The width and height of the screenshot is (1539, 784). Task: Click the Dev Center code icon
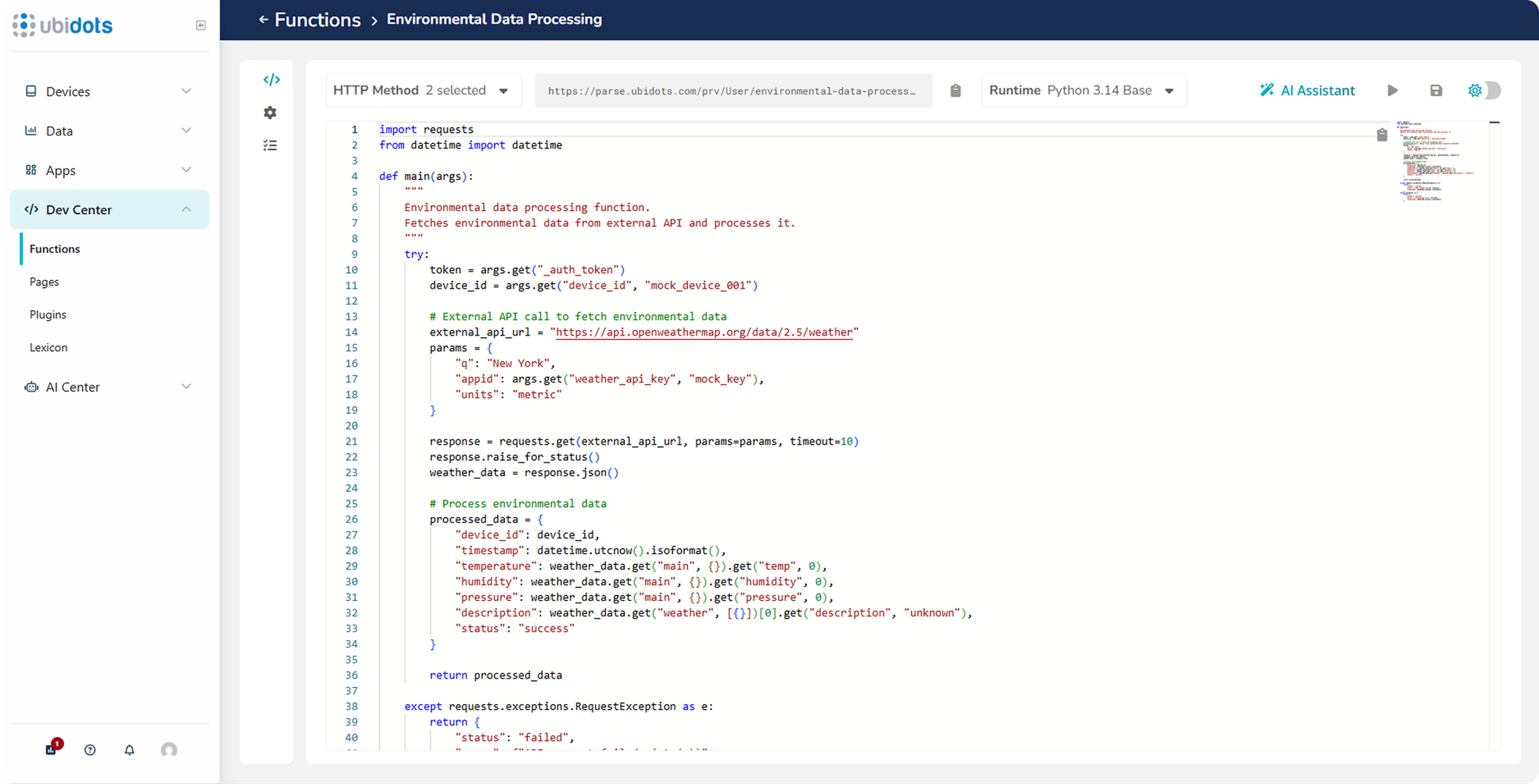coord(32,209)
